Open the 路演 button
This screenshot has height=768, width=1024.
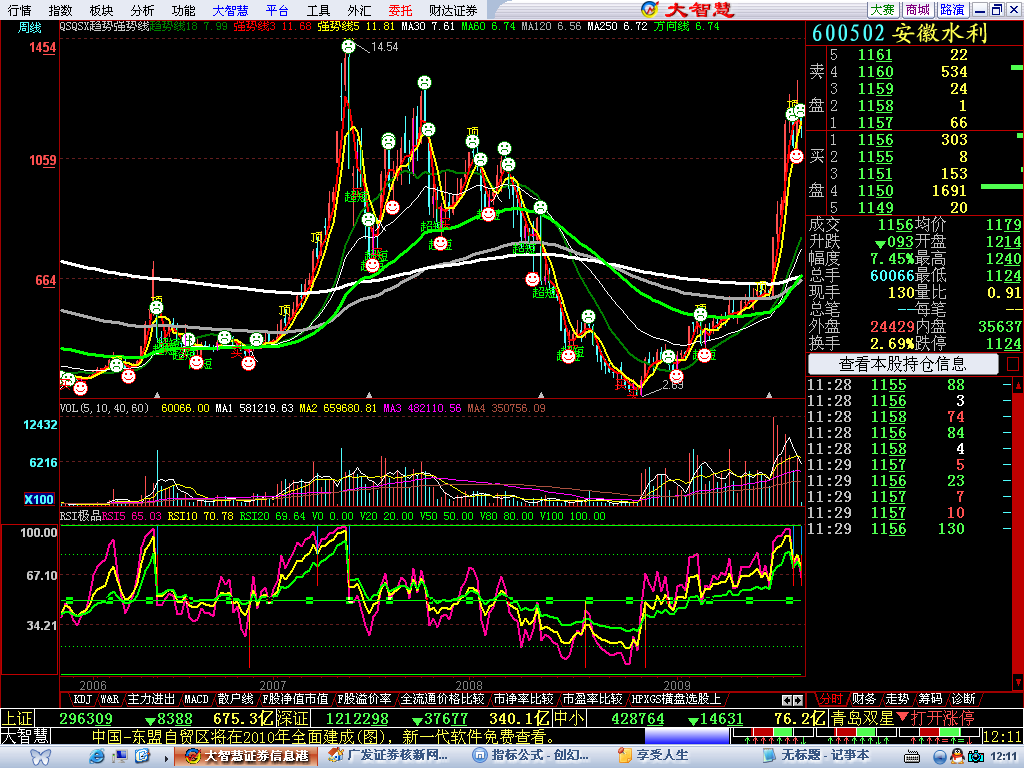(x=952, y=10)
